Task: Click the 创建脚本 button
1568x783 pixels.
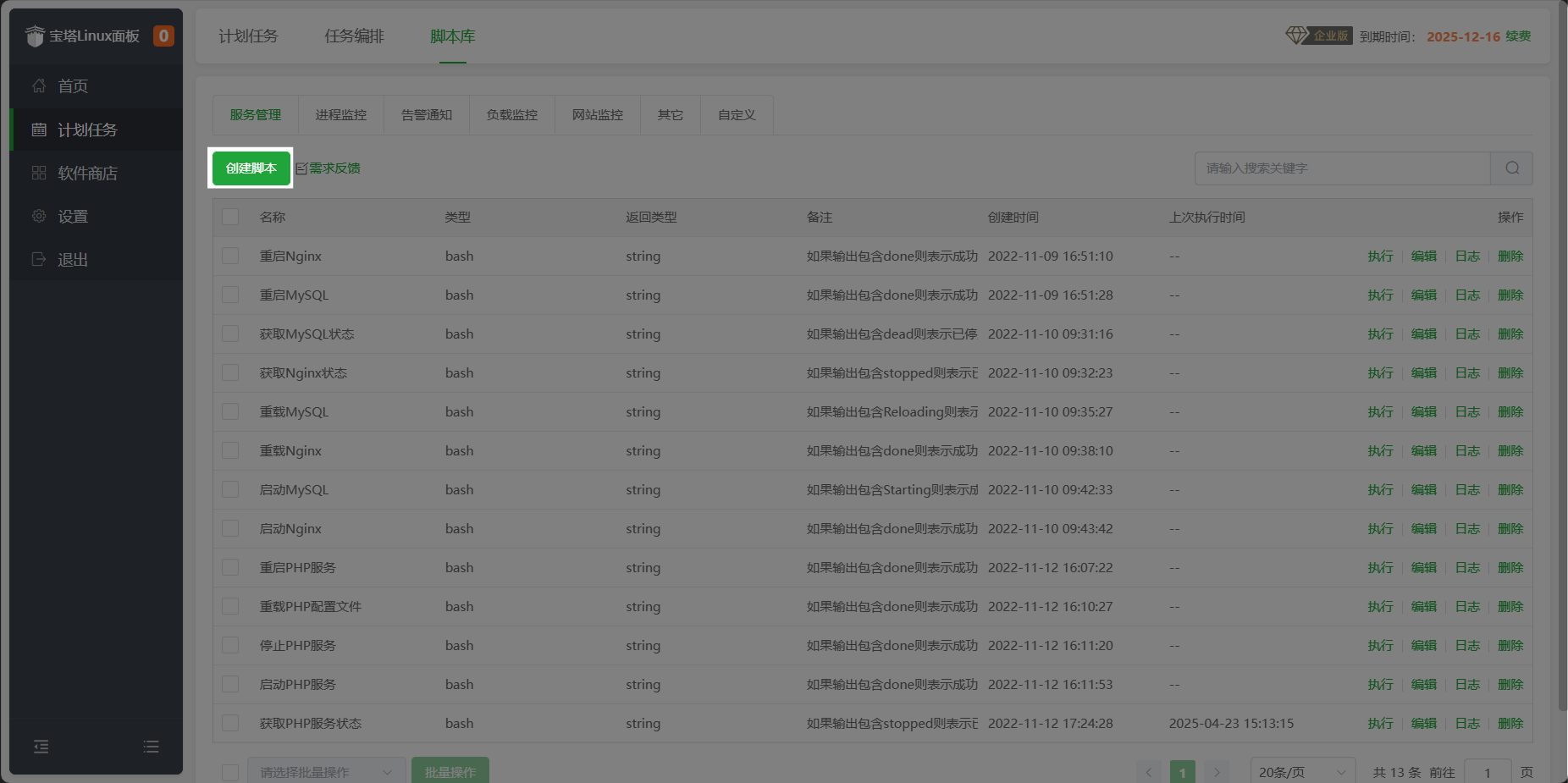Action: click(x=251, y=168)
